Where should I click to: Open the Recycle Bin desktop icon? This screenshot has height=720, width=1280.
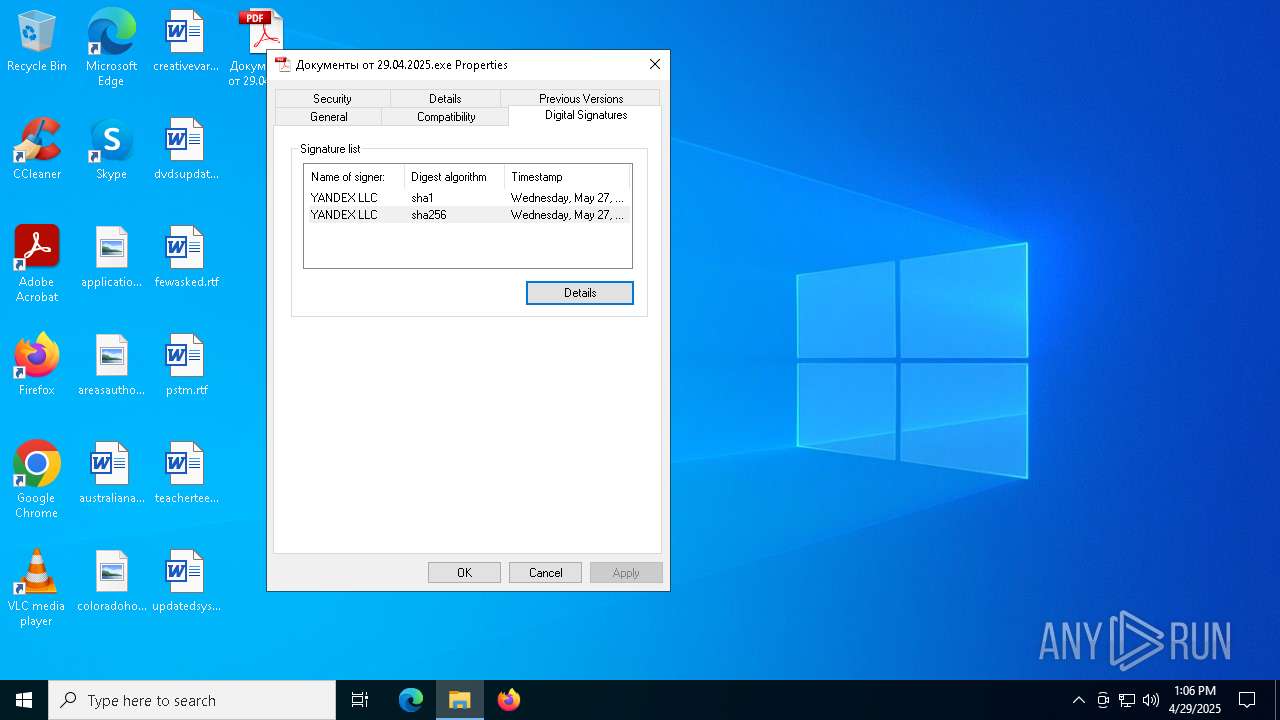37,42
